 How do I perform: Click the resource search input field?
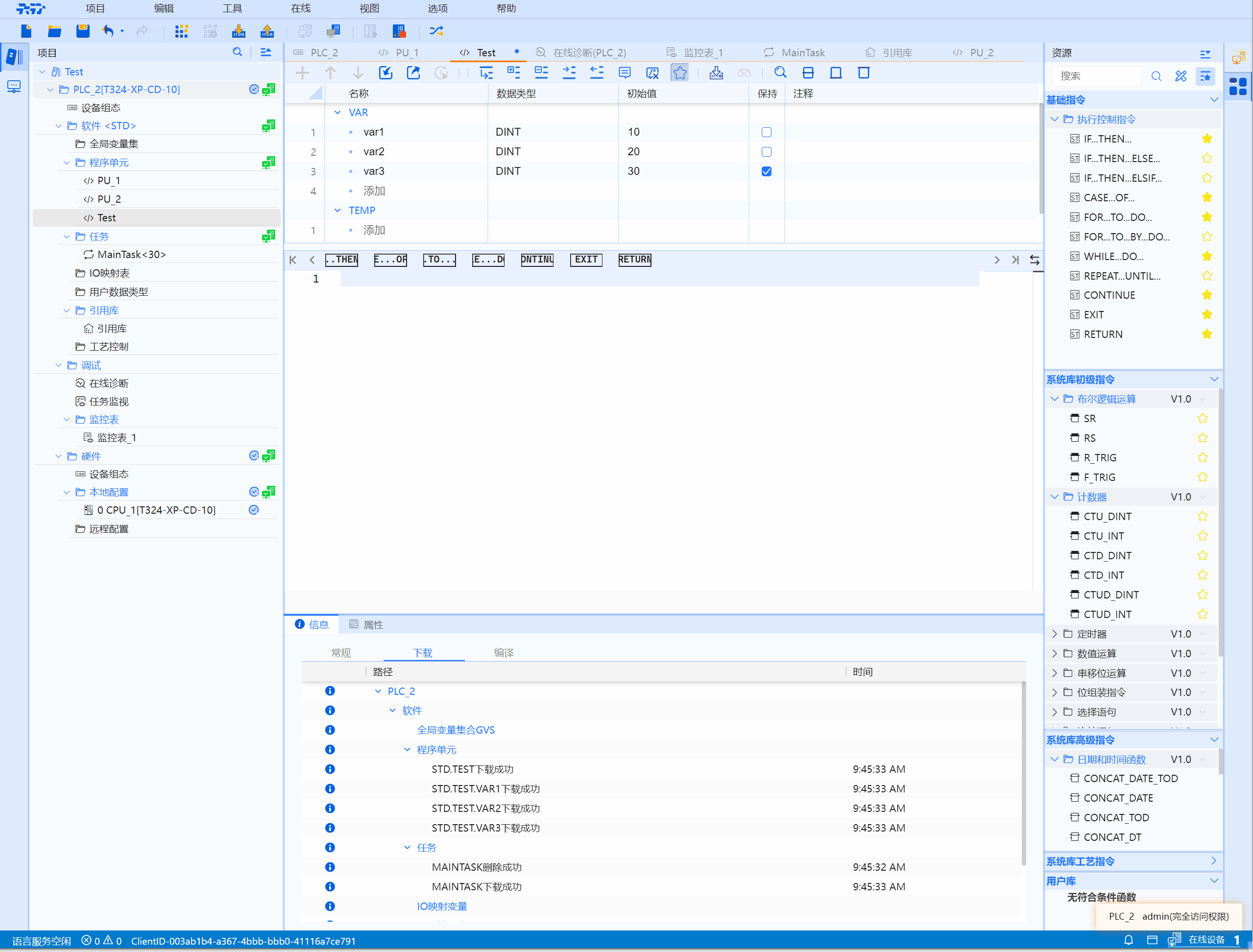1097,76
